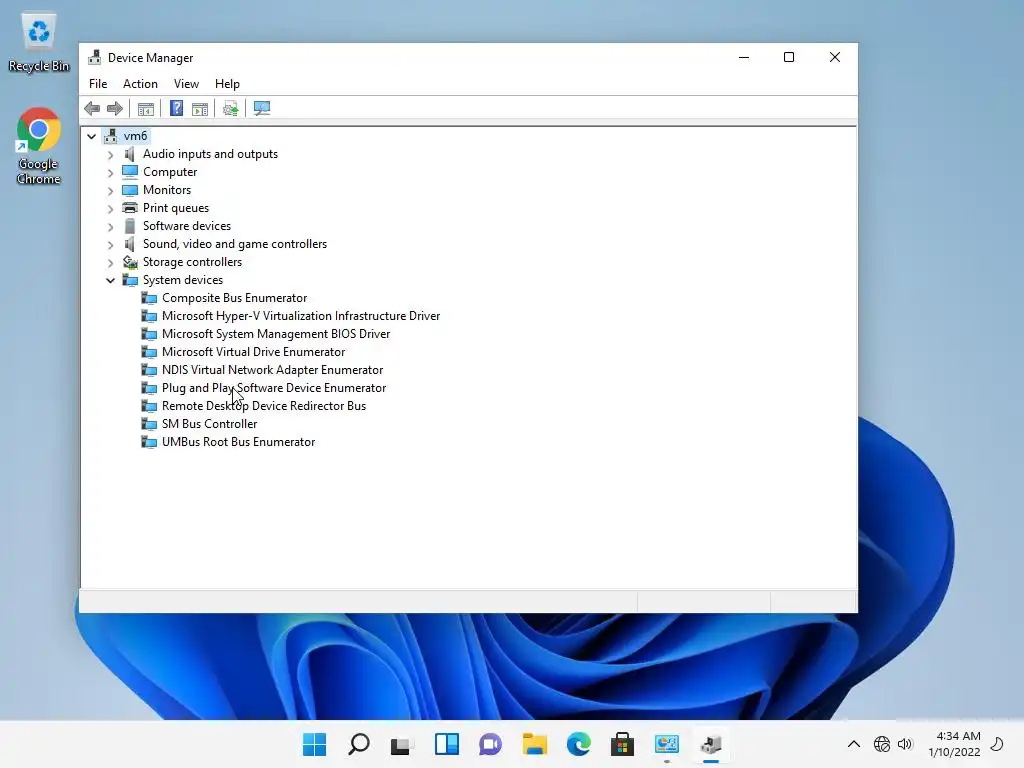
Task: Select Microsoft Virtual Drive Enumerator
Action: click(253, 352)
